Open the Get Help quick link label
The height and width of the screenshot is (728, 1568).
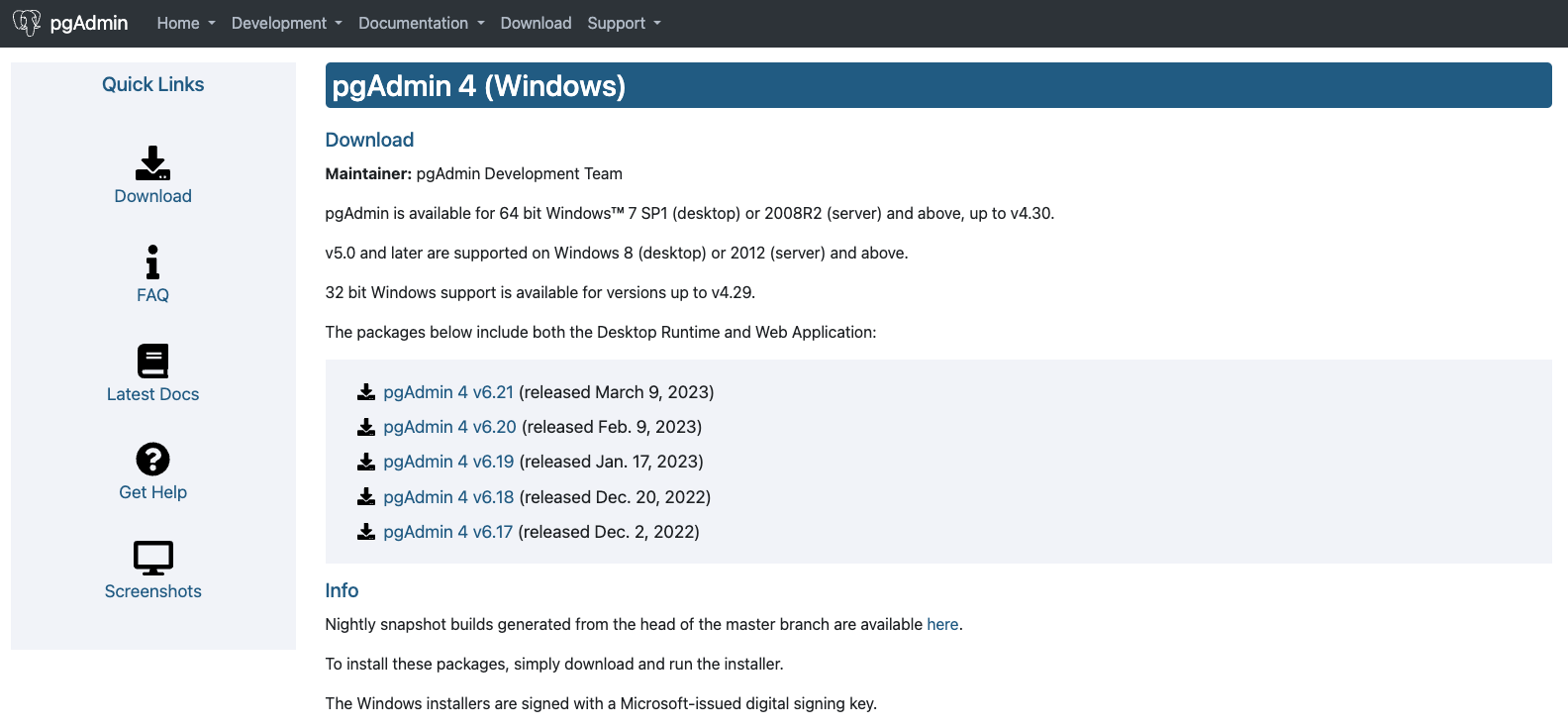point(152,492)
